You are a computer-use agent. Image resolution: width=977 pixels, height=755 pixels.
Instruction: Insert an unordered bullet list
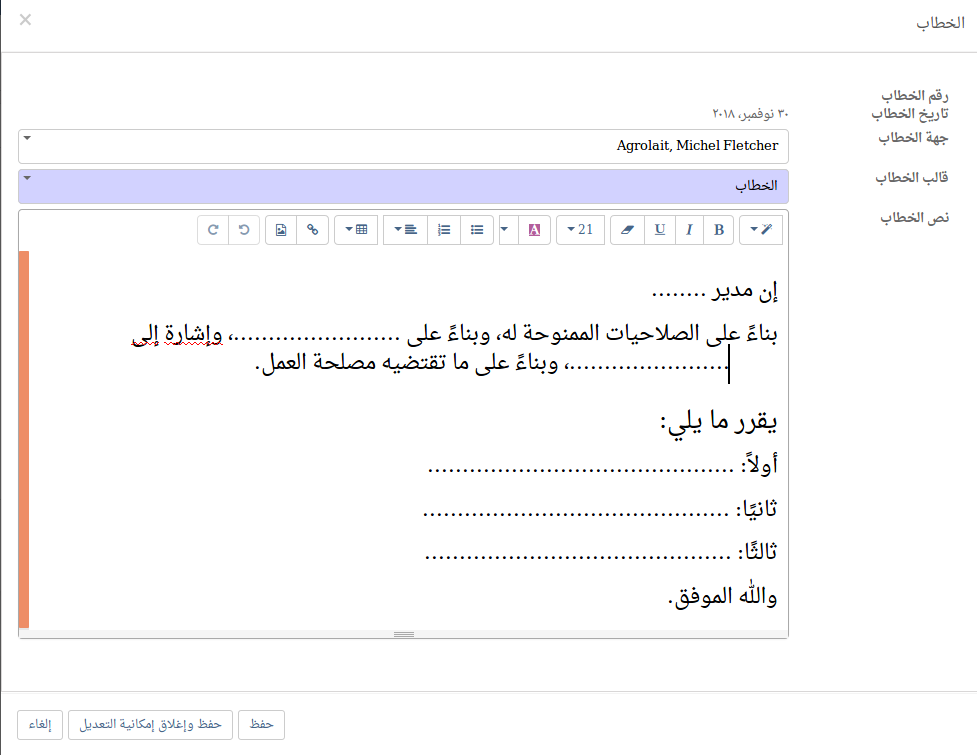[x=477, y=230]
